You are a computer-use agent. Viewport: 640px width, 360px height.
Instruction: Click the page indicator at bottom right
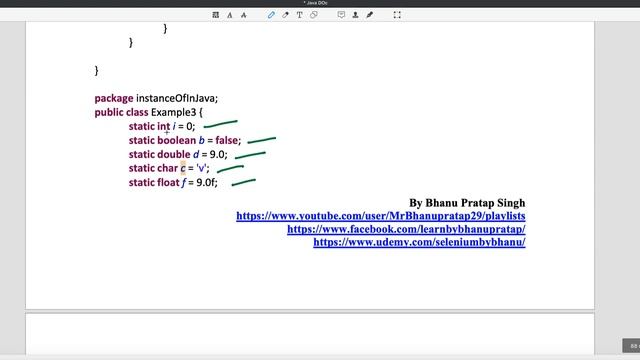(x=631, y=346)
